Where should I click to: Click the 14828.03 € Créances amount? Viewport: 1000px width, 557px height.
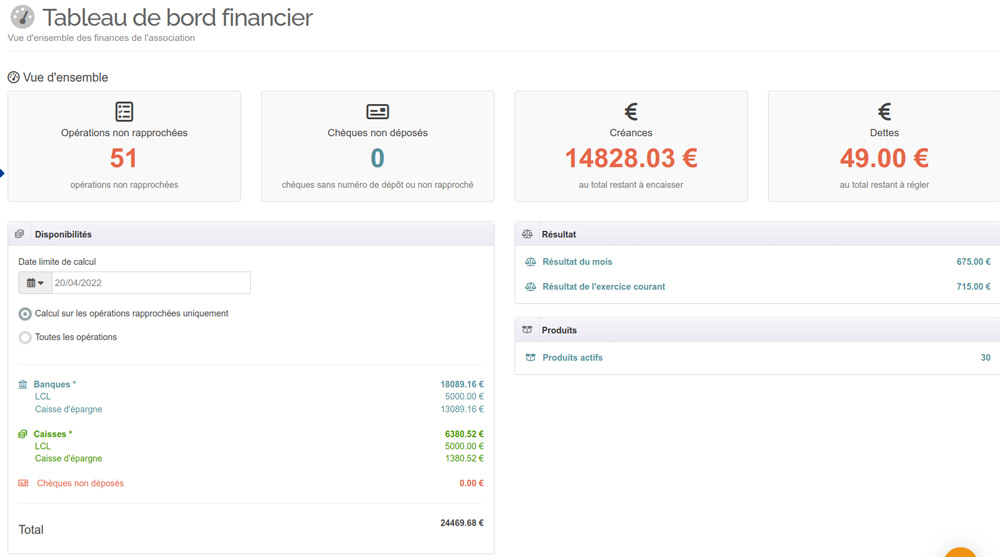click(x=631, y=158)
